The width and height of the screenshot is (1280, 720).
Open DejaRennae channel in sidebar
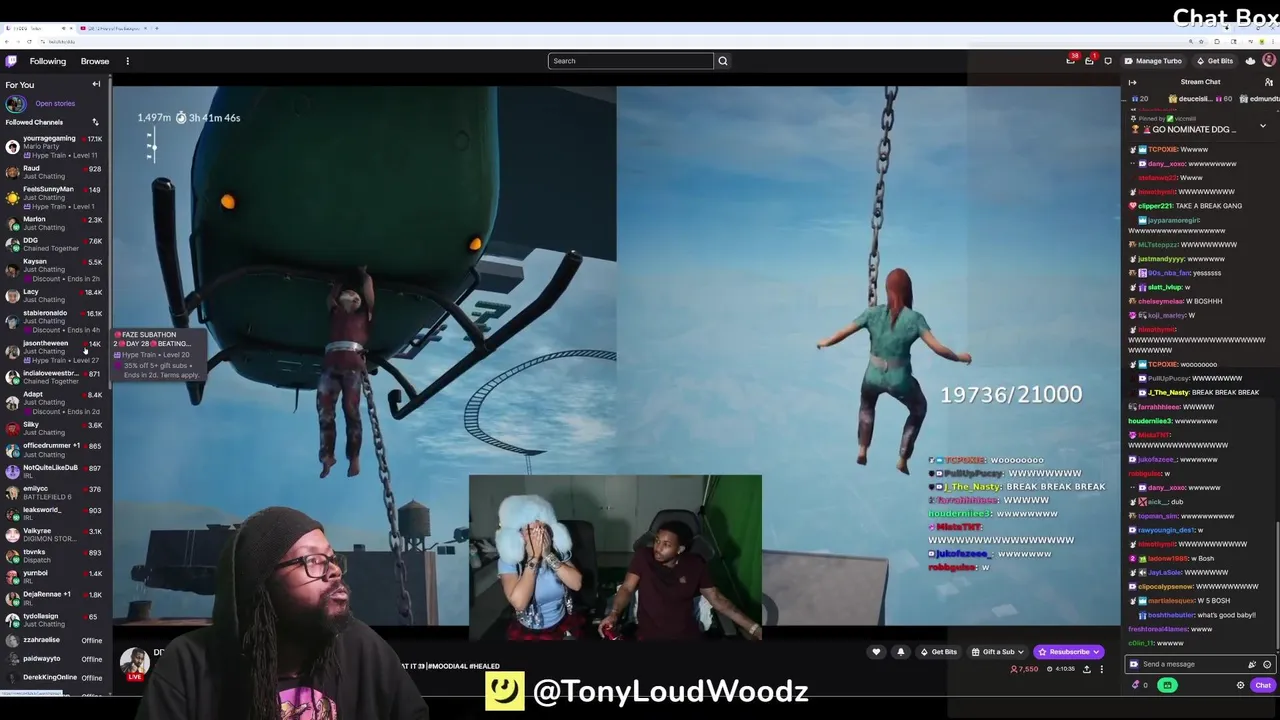(53, 598)
